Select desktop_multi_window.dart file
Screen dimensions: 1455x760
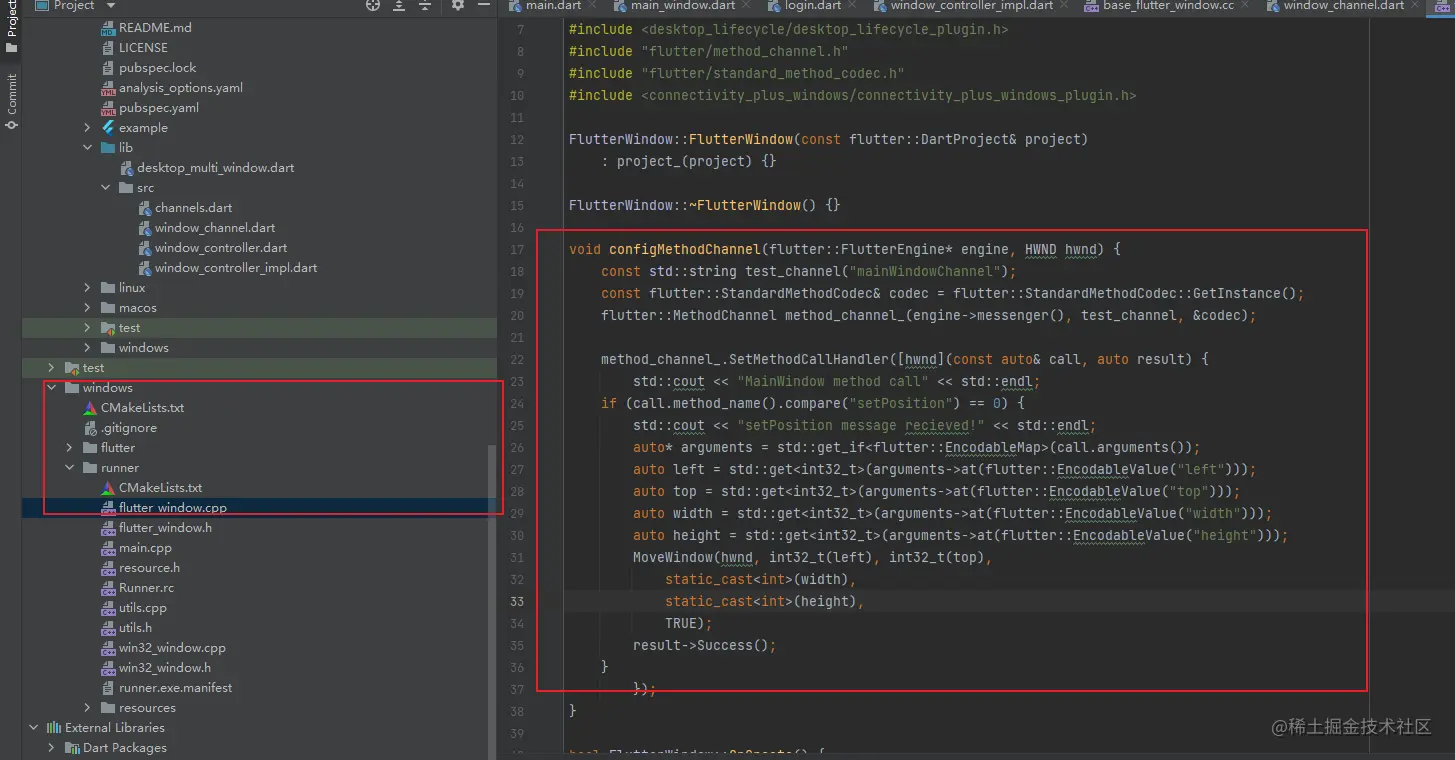[215, 168]
